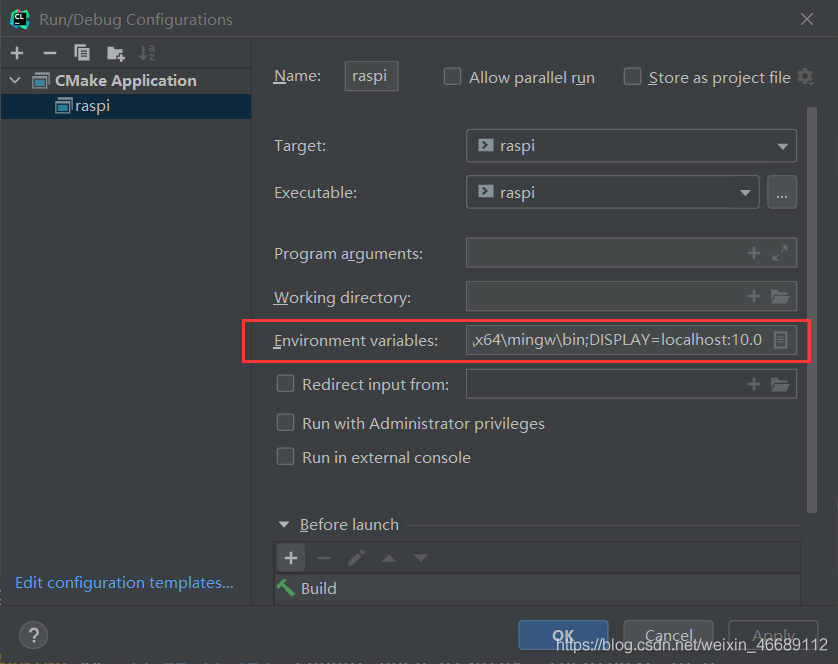Copy the selected configuration
838x664 pixels.
pyautogui.click(x=82, y=52)
